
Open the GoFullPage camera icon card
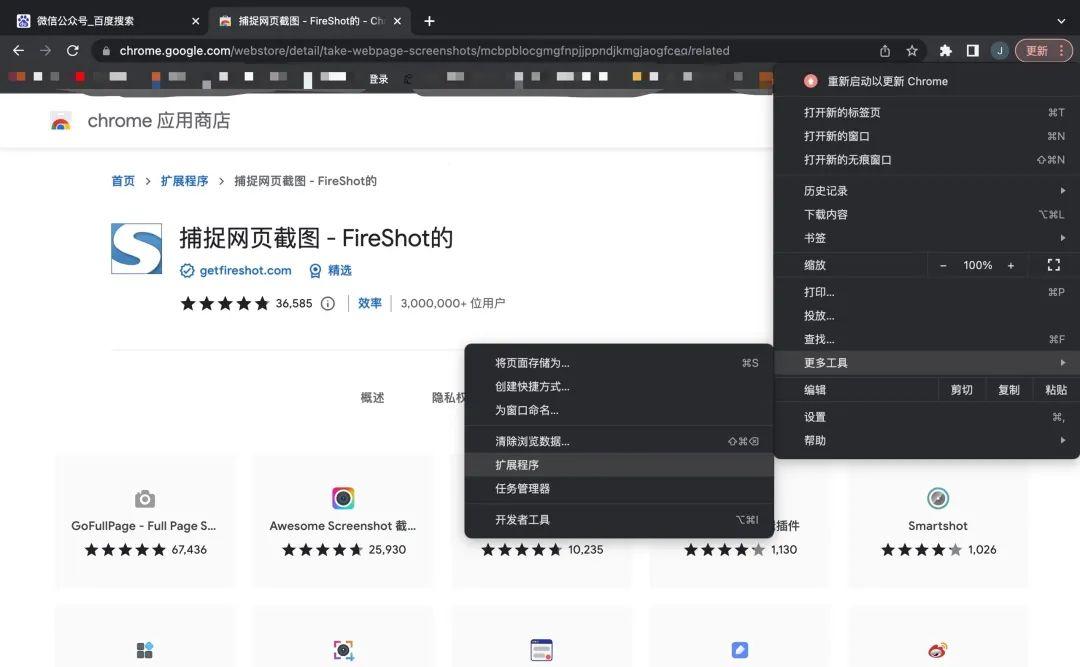(145, 498)
